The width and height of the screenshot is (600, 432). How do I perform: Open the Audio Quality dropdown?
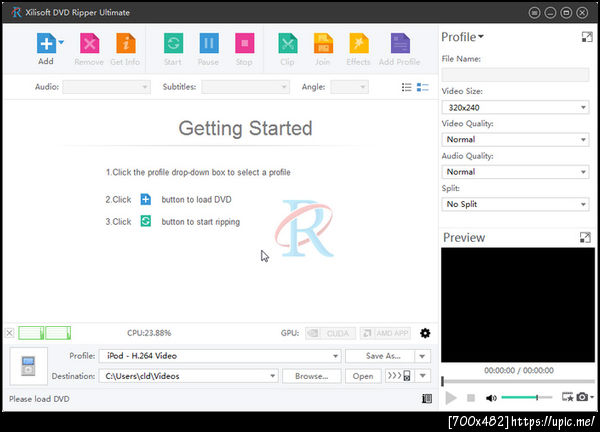click(515, 172)
